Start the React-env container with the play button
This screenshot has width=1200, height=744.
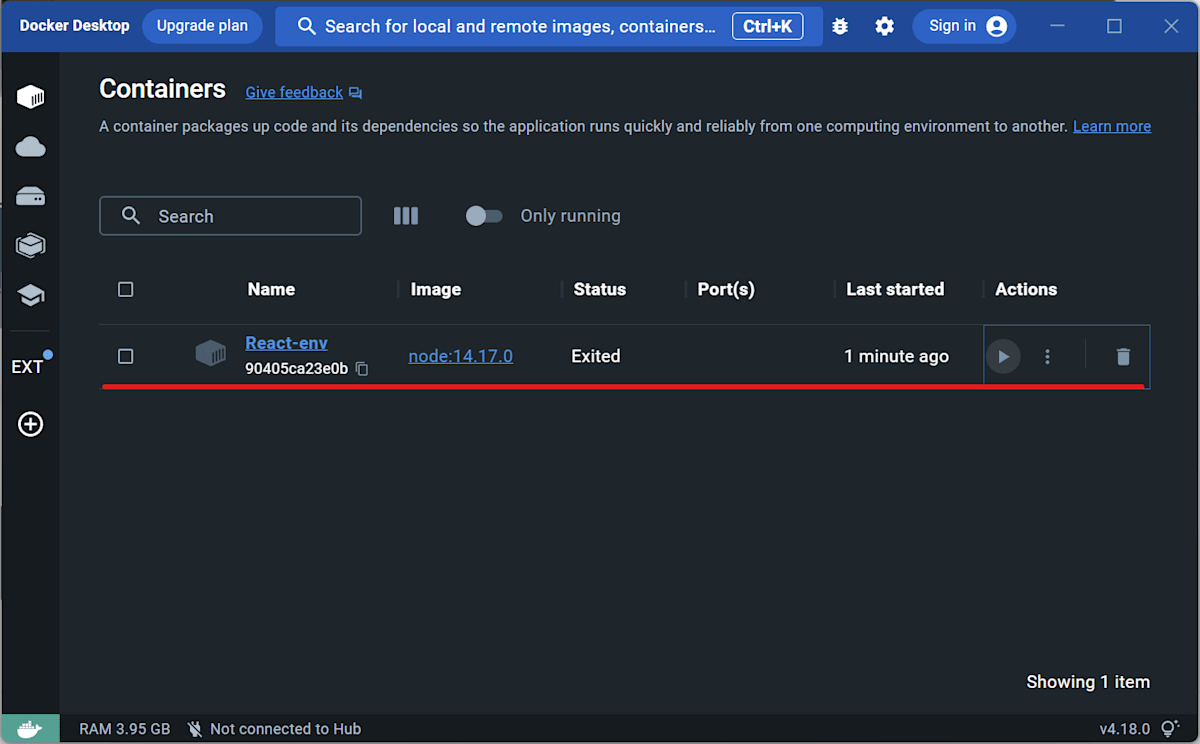(1003, 356)
